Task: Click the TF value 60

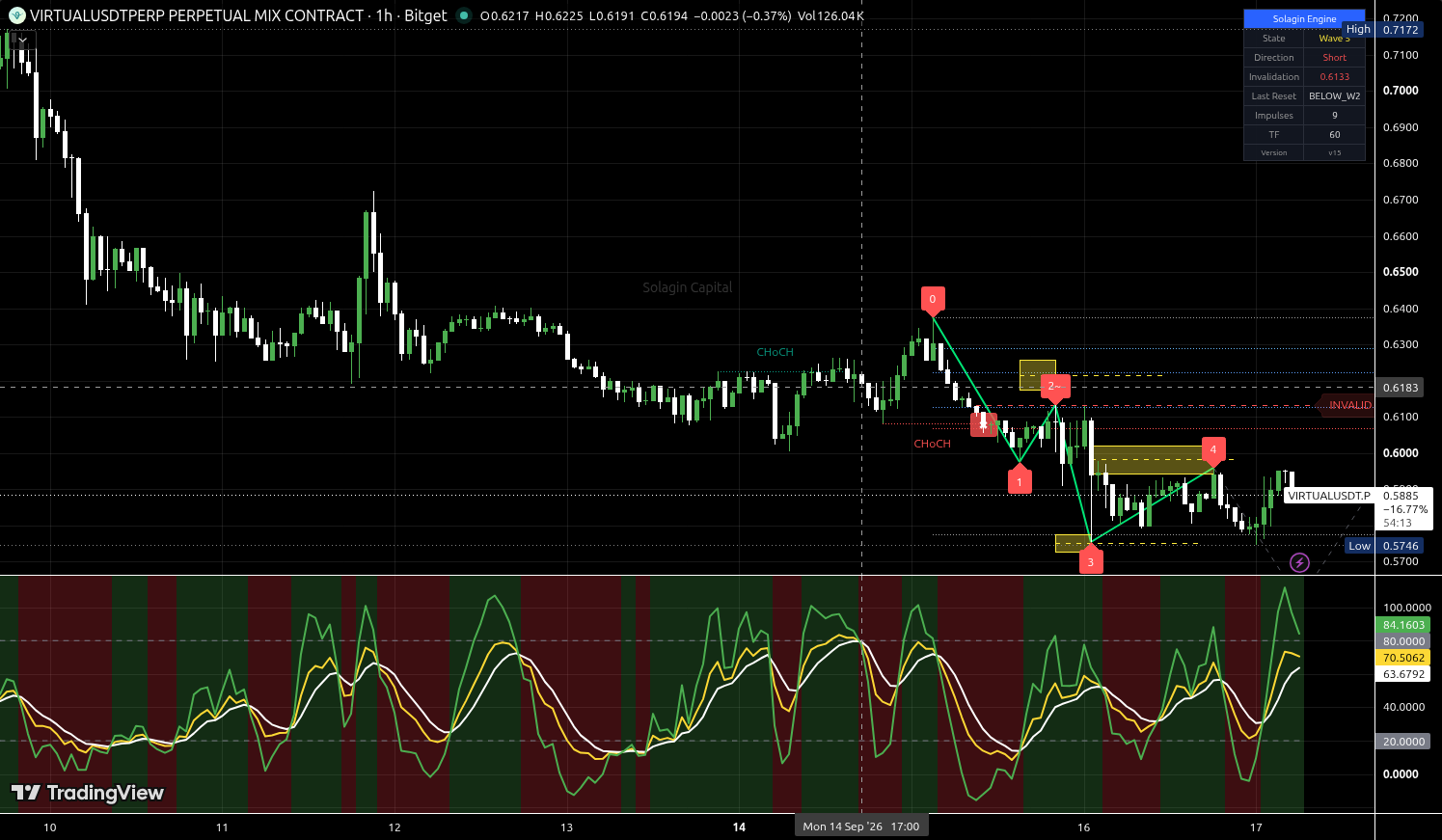Action: pos(1334,135)
